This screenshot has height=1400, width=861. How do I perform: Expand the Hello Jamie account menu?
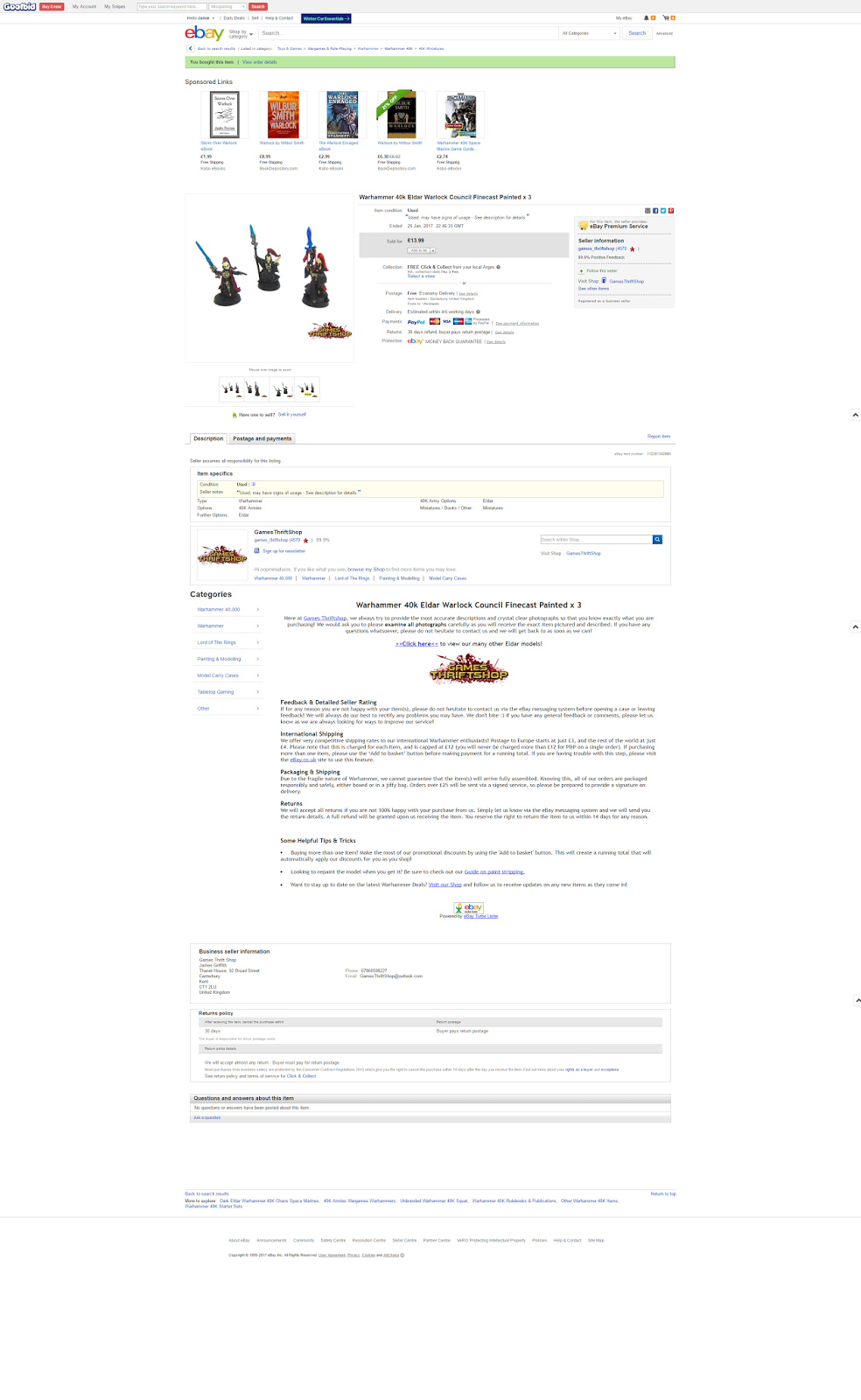pos(200,18)
